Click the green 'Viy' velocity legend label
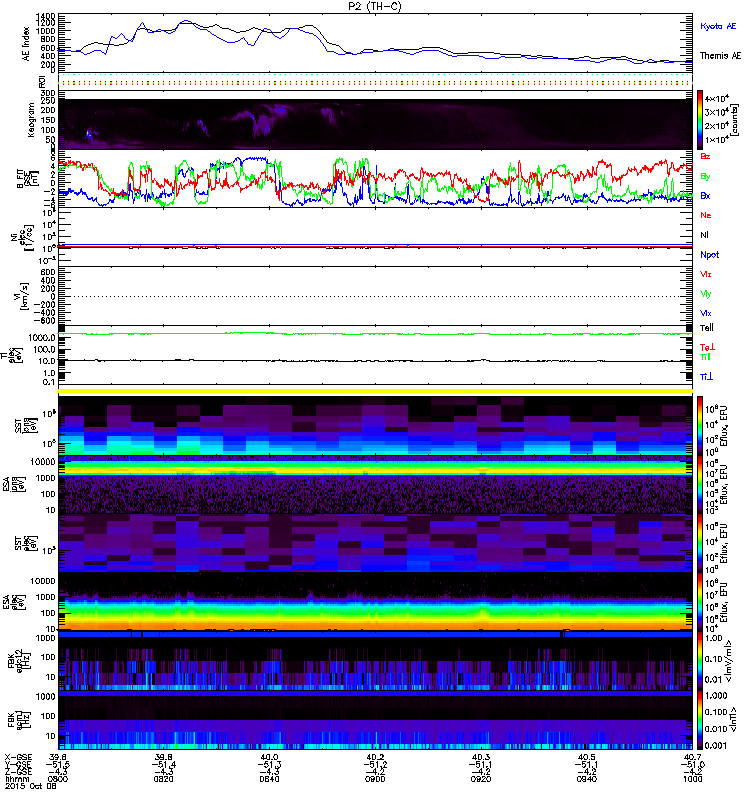 [x=705, y=294]
